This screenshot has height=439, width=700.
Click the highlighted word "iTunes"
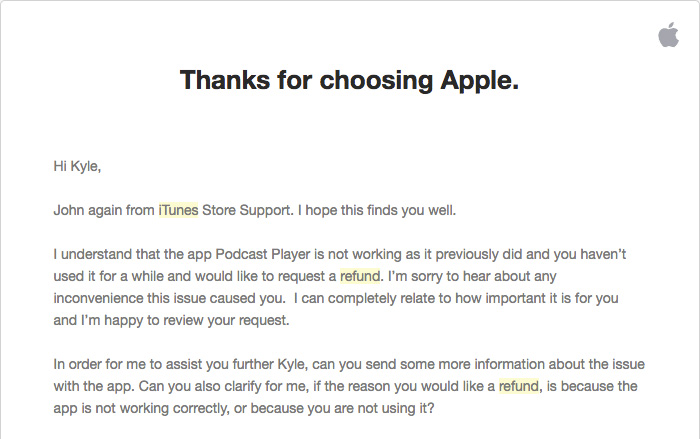click(178, 210)
